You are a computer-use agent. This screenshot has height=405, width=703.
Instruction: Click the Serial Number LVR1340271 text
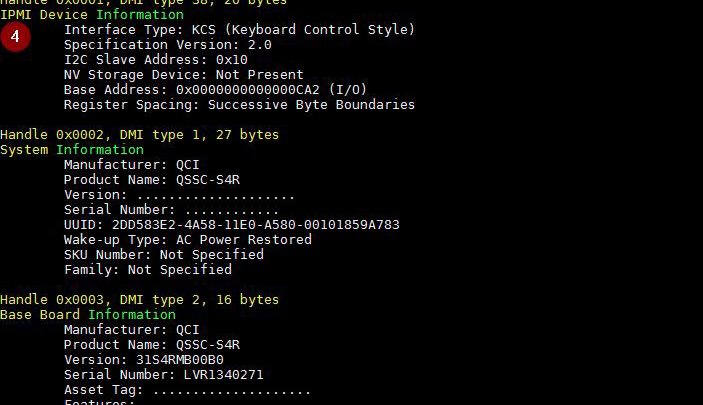click(164, 375)
